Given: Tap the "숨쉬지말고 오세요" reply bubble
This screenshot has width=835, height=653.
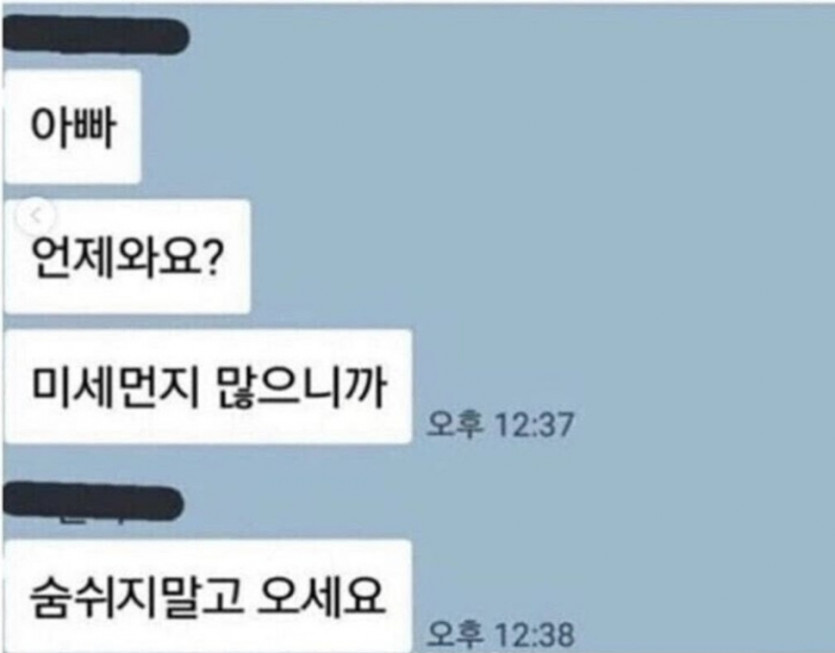Looking at the screenshot, I should click(x=208, y=596).
